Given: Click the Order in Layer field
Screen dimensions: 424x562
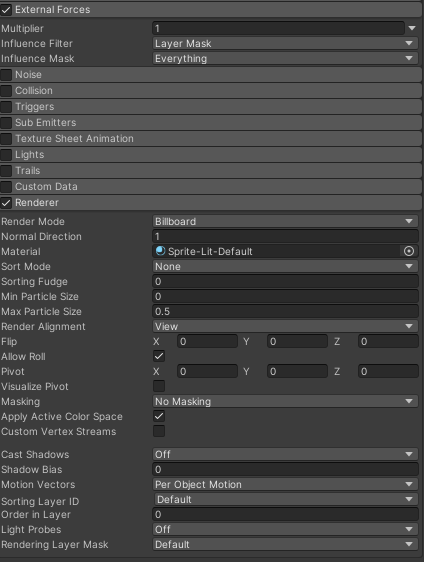Looking at the screenshot, I should click(x=285, y=514).
